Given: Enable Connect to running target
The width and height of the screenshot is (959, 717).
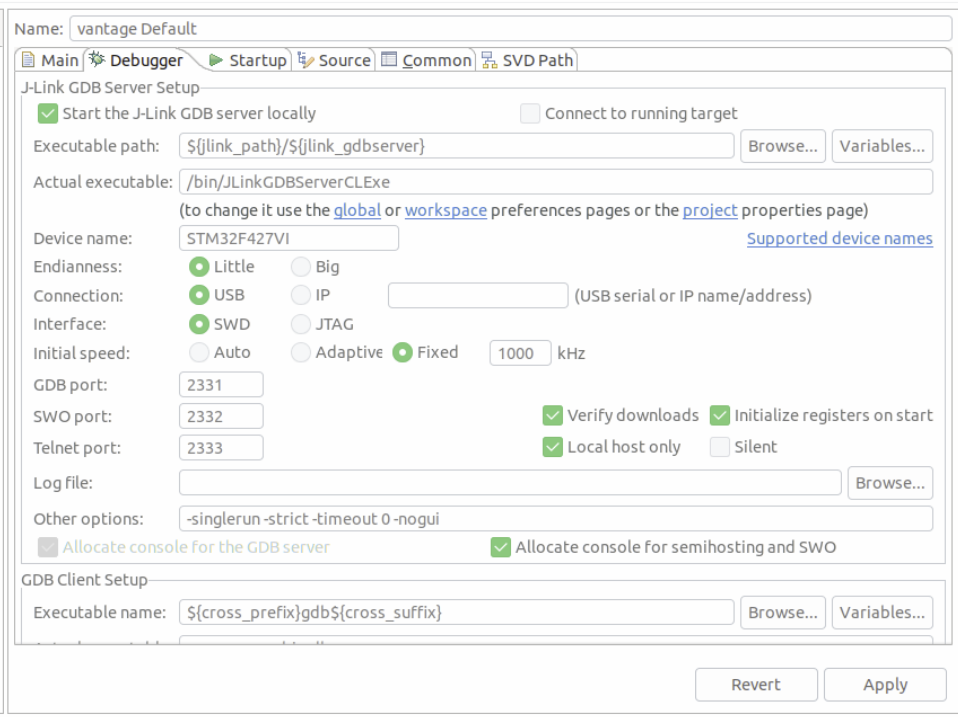Looking at the screenshot, I should [x=528, y=114].
